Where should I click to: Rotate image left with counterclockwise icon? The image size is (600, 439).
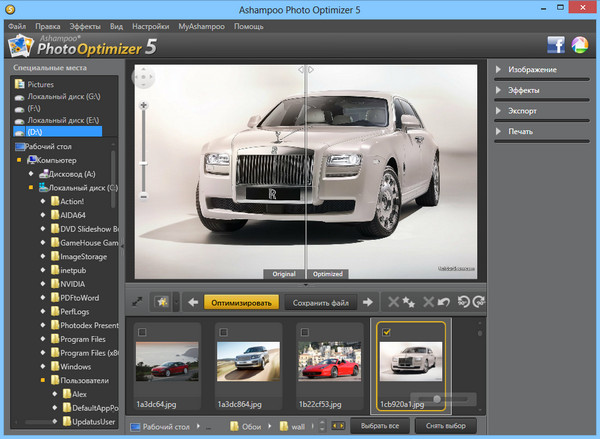point(465,301)
